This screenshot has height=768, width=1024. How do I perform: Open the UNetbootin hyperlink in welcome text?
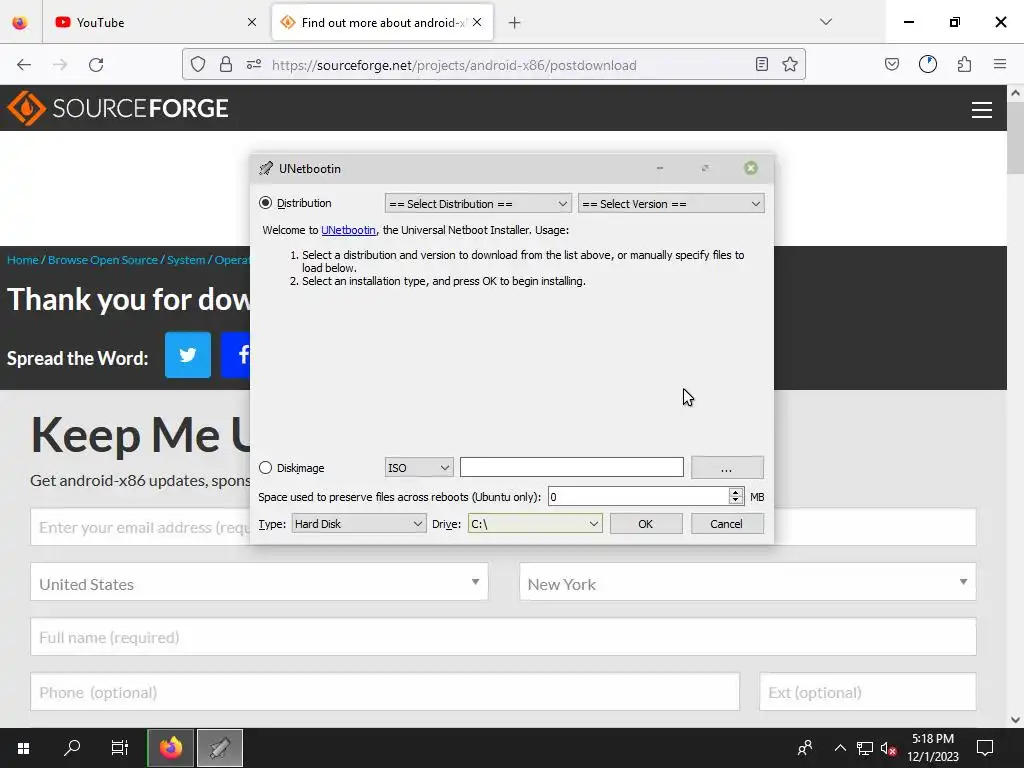[x=348, y=230]
